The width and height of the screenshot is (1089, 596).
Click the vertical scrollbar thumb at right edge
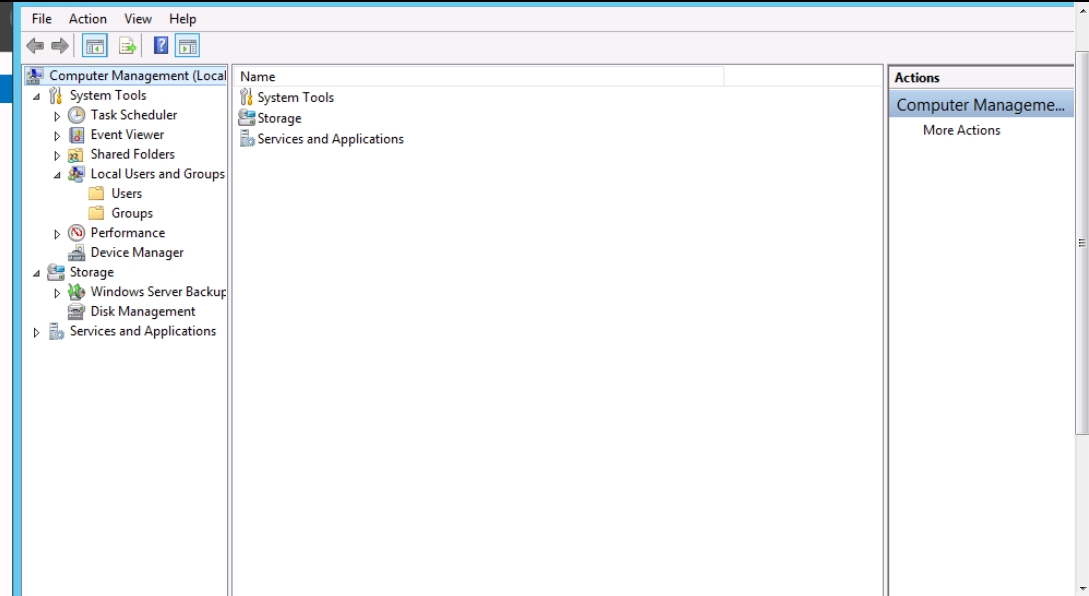click(x=1081, y=243)
